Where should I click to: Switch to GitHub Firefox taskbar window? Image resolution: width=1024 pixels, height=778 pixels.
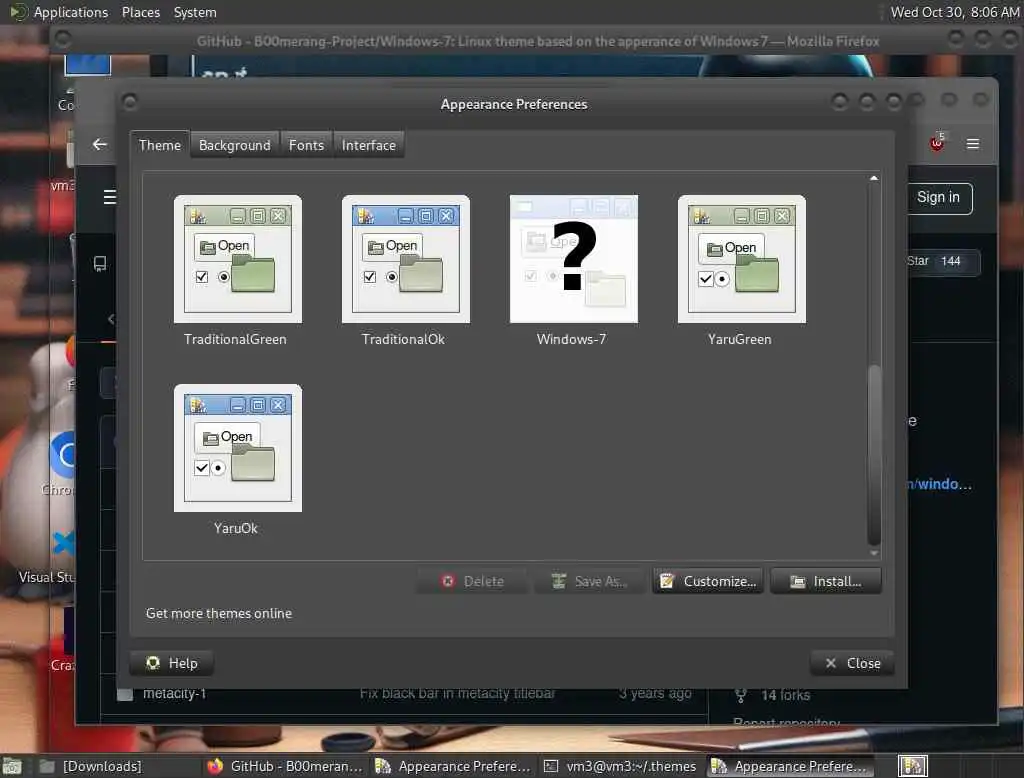[x=285, y=766]
